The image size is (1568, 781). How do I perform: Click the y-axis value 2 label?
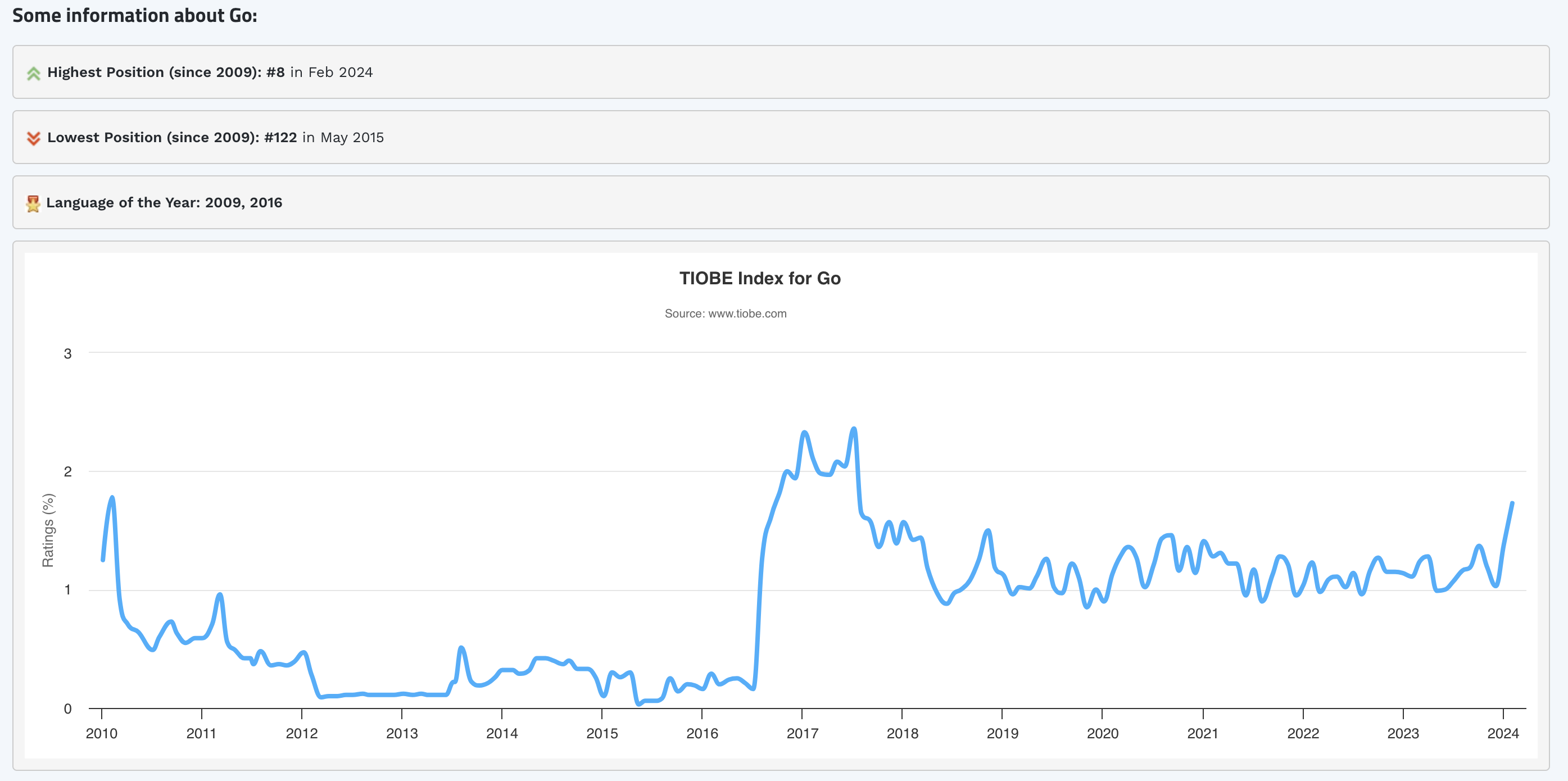[67, 472]
